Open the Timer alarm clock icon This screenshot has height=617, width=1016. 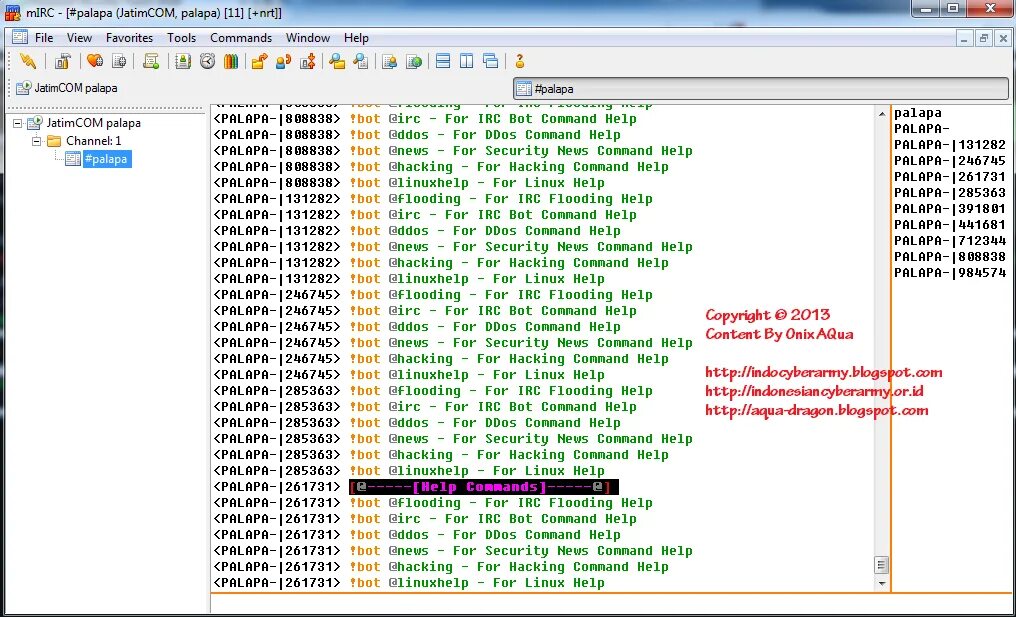[x=207, y=61]
